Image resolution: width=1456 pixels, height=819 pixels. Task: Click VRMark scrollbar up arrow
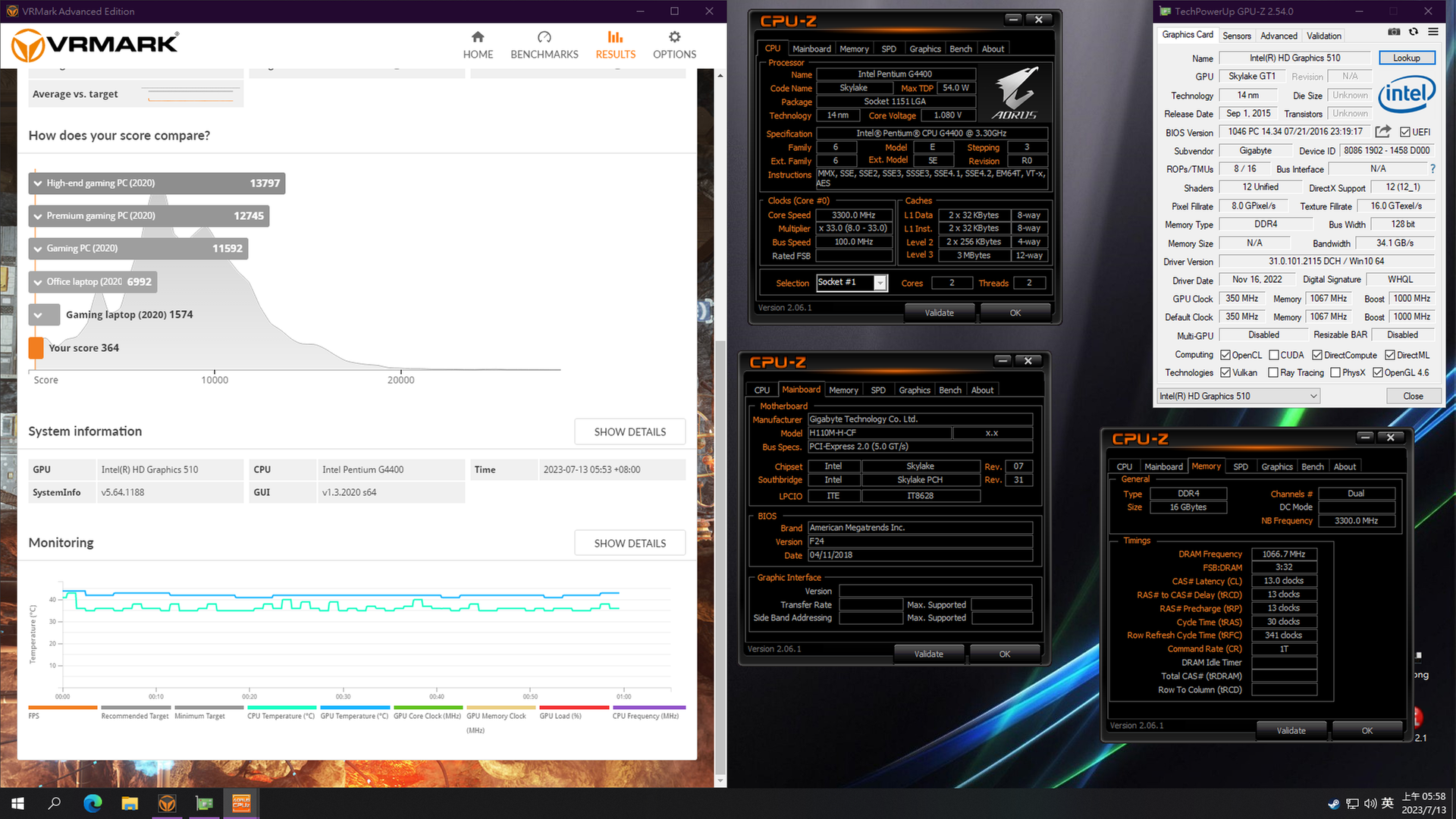tap(720, 76)
